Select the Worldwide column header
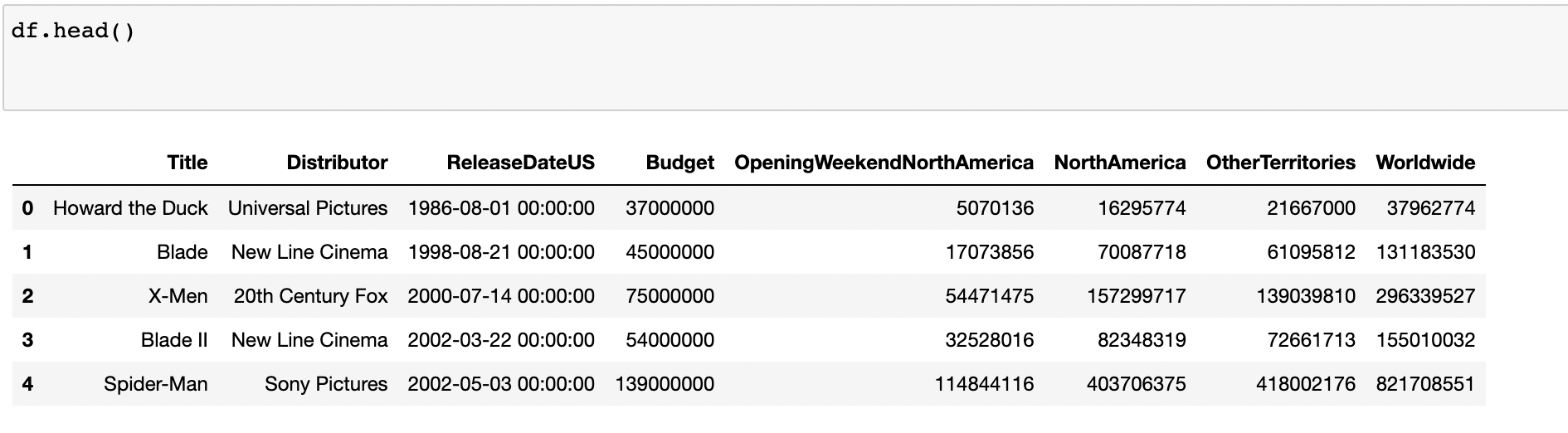Viewport: 1568px width, 433px height. click(x=1425, y=163)
